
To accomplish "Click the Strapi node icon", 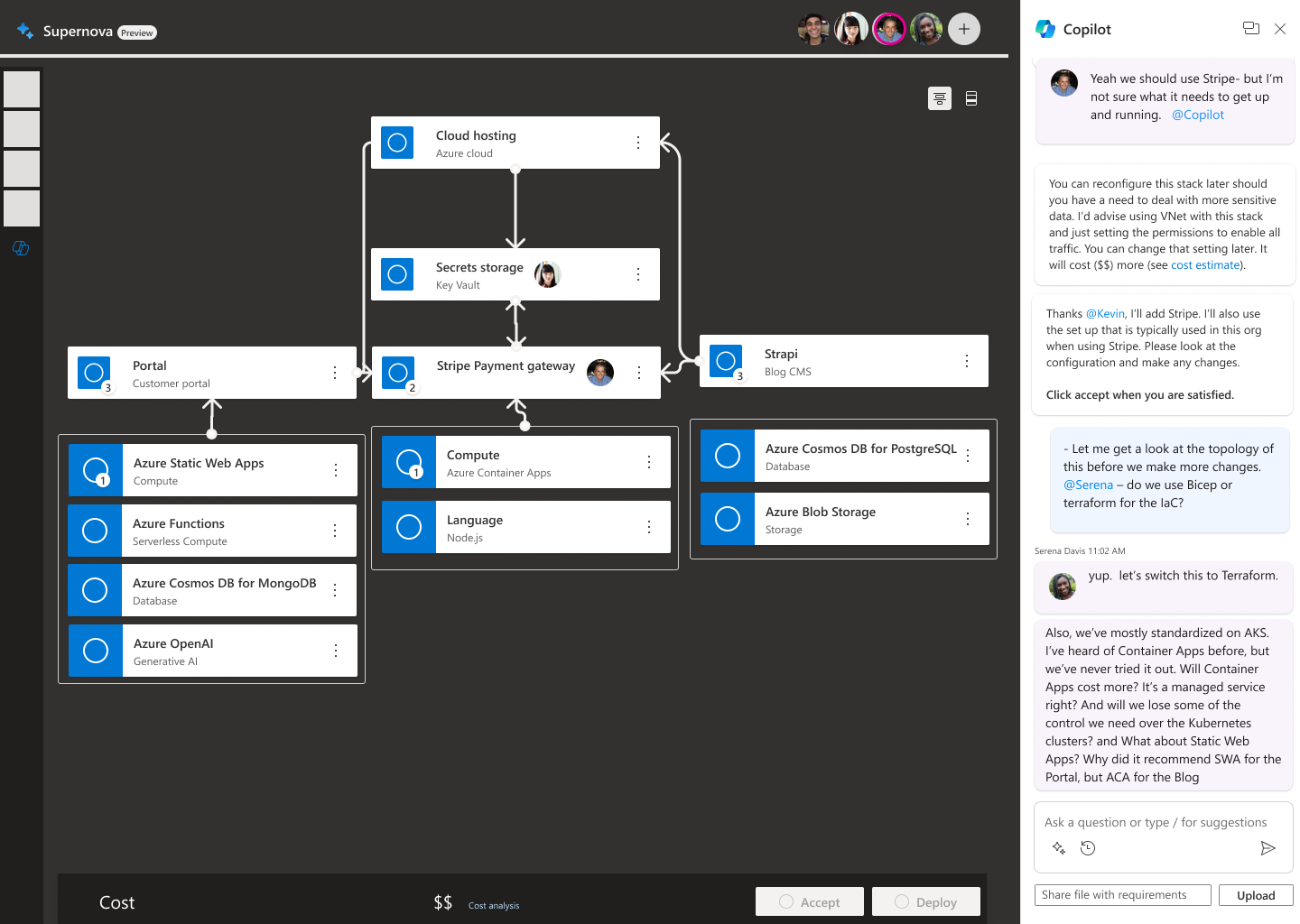I will 726,361.
